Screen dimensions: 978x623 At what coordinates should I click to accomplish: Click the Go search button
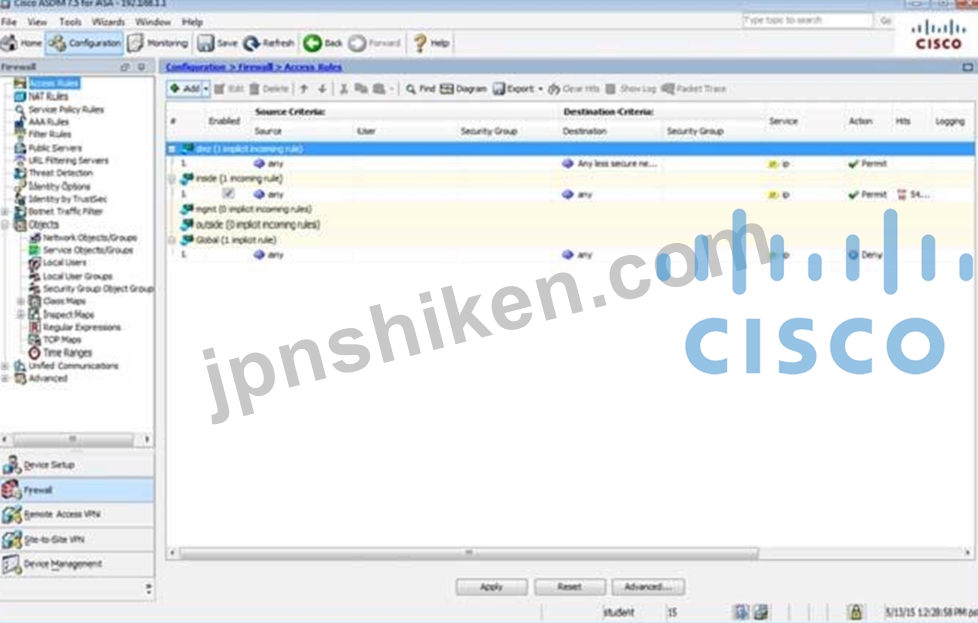(886, 20)
